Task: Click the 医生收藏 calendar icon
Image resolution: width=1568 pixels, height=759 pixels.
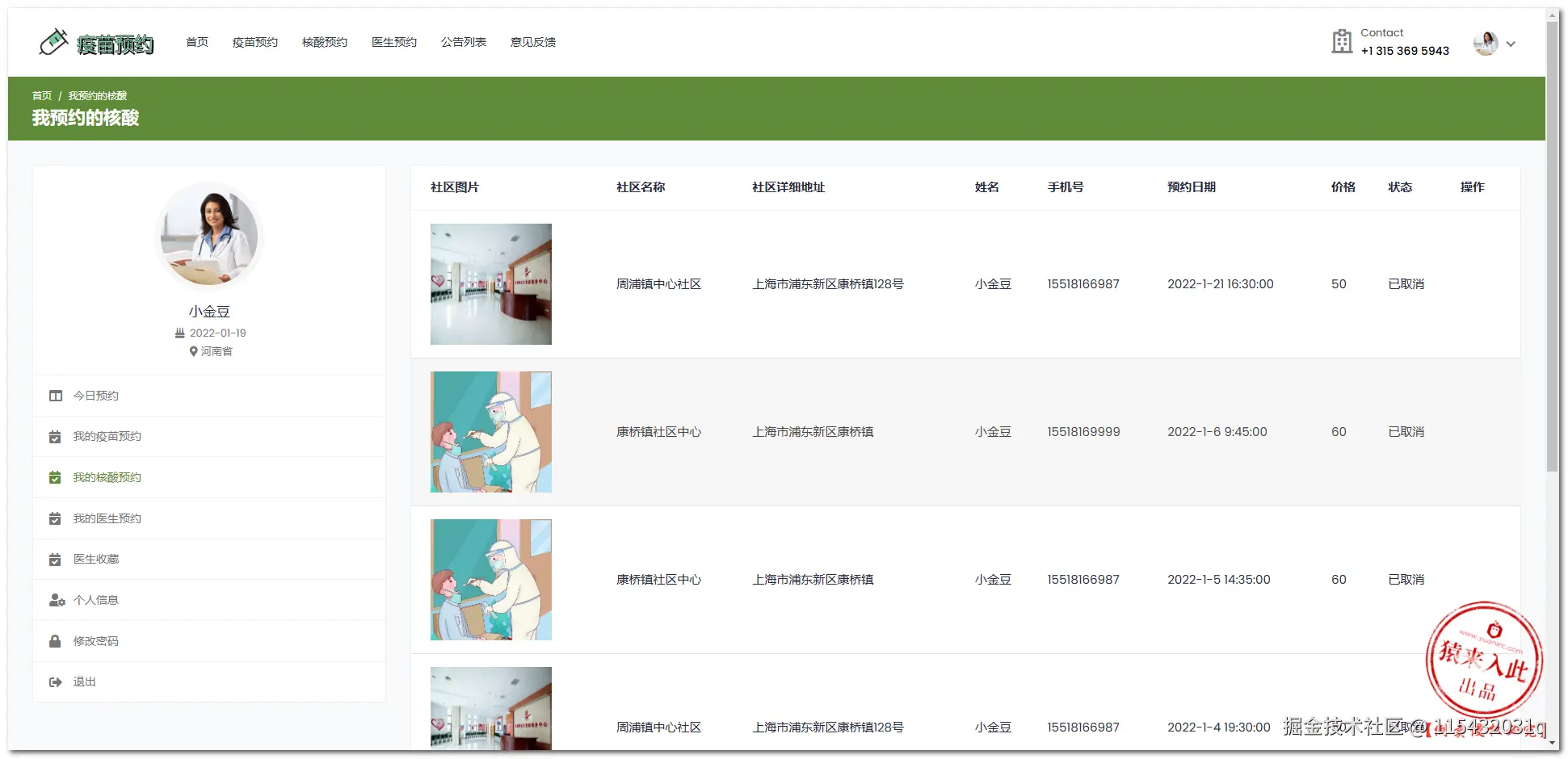Action: (x=55, y=560)
